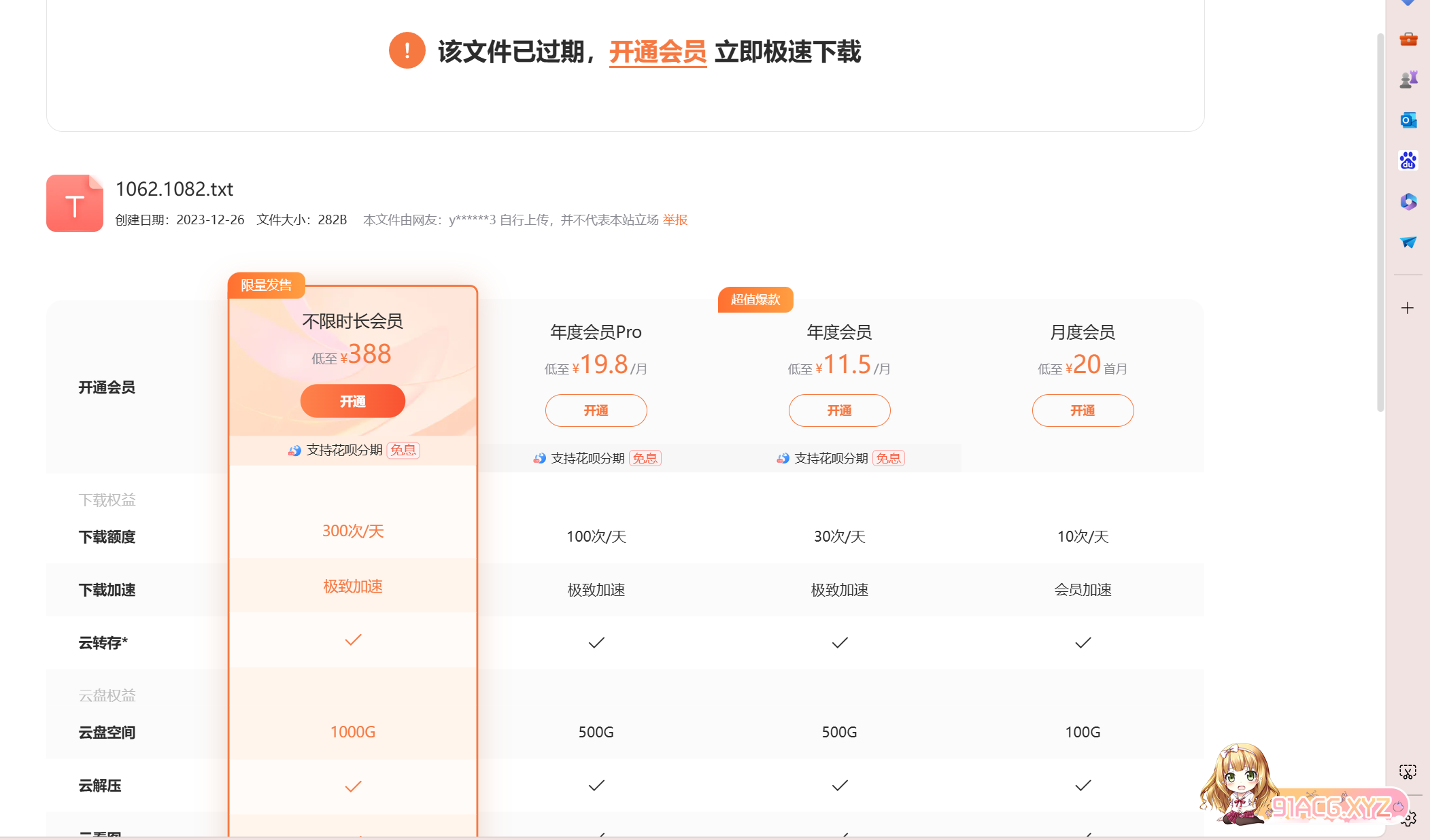Click the plus icon to customize sidebar
The width and height of the screenshot is (1430, 840).
pos(1408,308)
